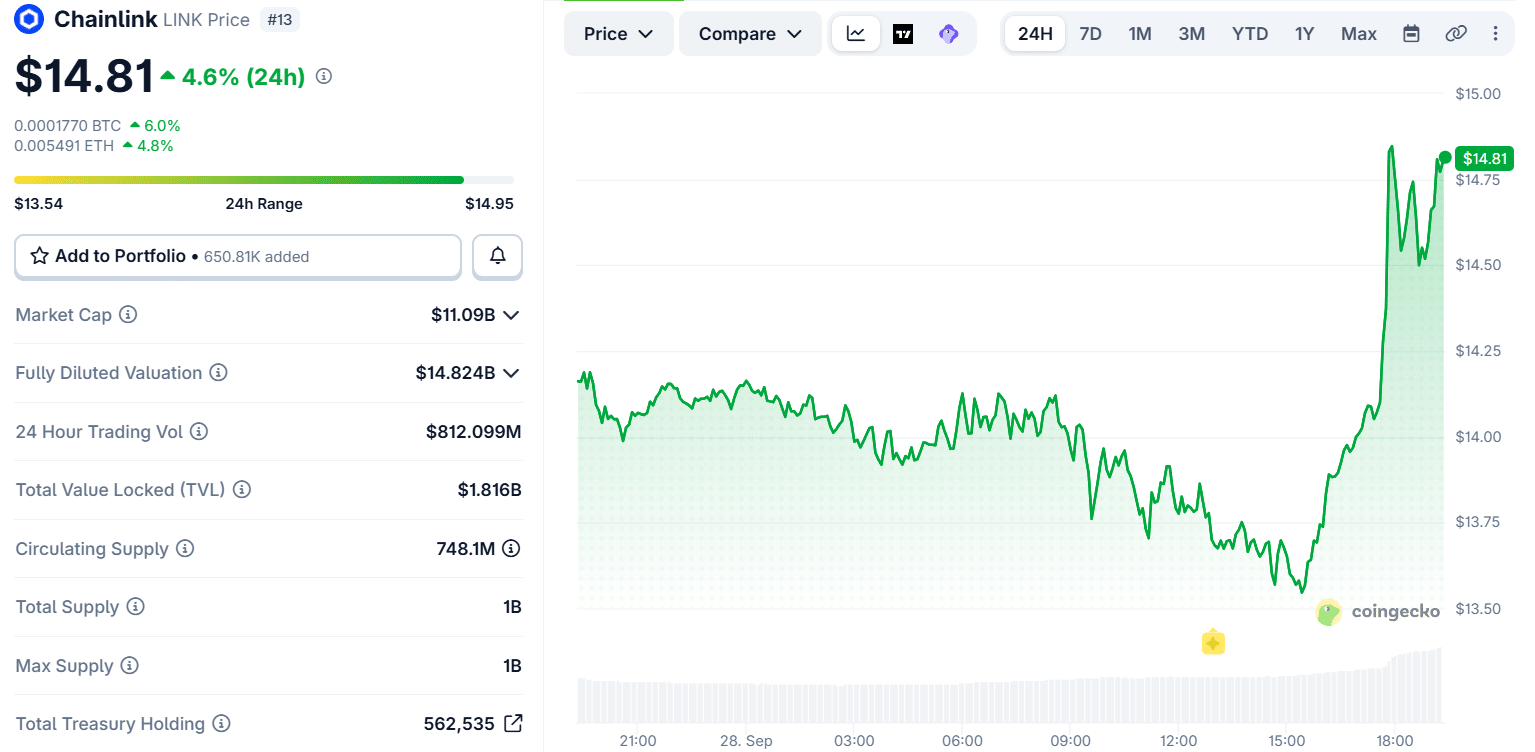This screenshot has height=752, width=1535.
Task: Select the 1Y timeframe tab
Action: pos(1304,34)
